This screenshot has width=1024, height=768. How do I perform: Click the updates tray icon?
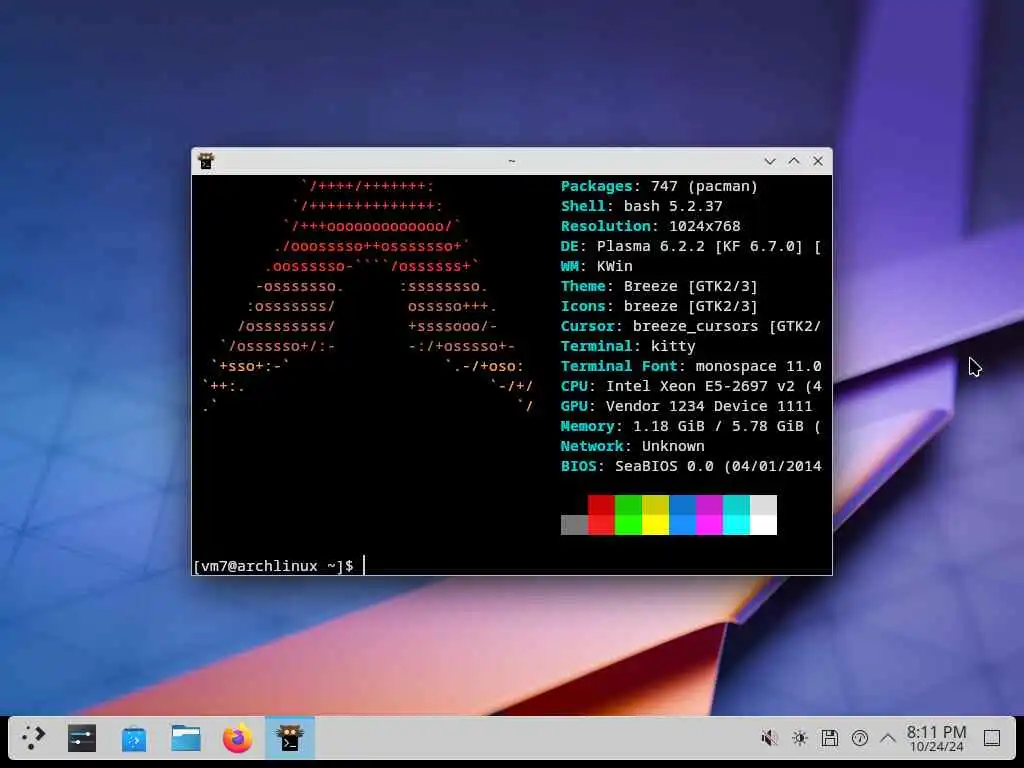coord(859,738)
